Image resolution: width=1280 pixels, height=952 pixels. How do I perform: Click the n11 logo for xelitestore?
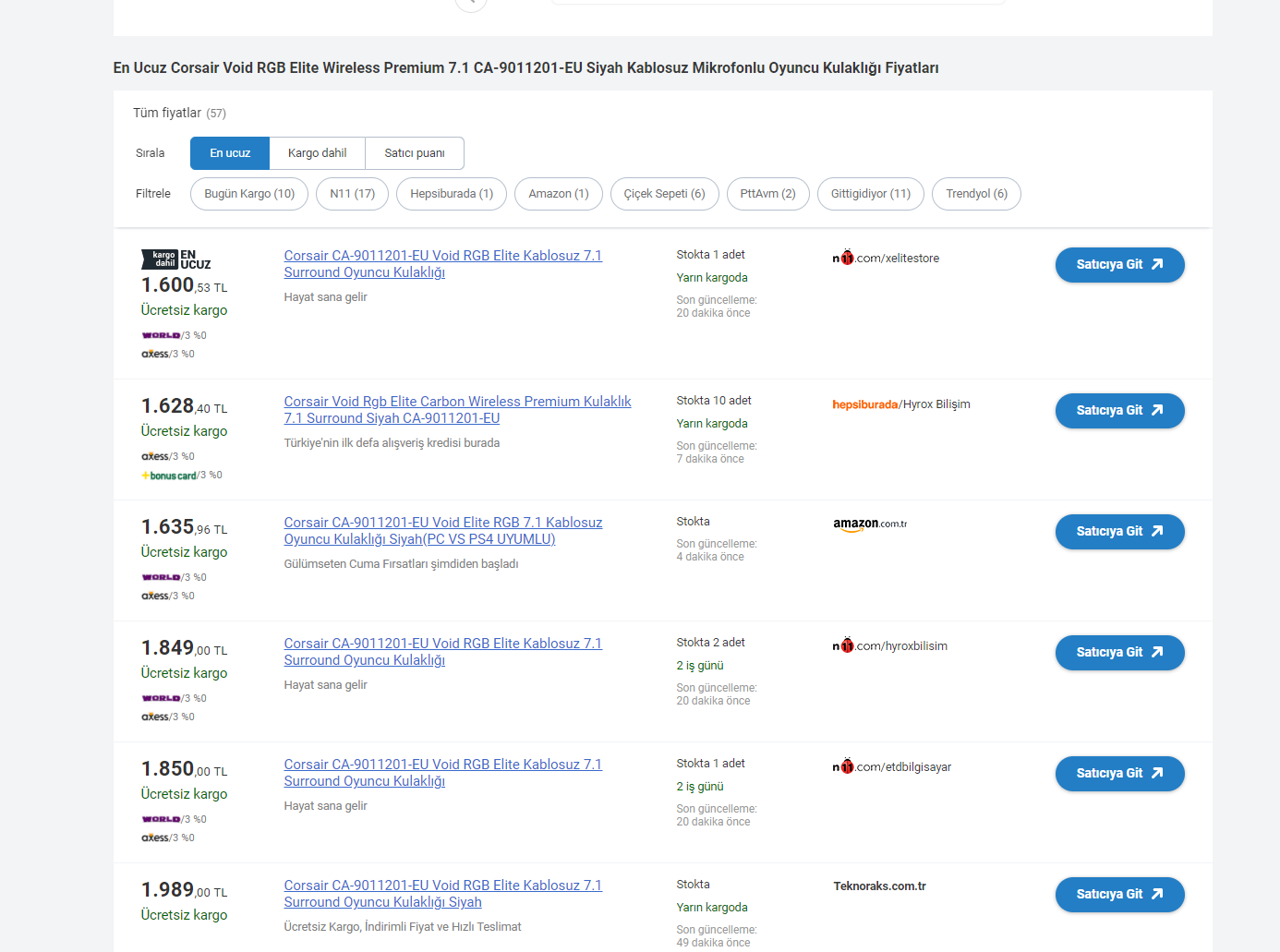point(843,258)
